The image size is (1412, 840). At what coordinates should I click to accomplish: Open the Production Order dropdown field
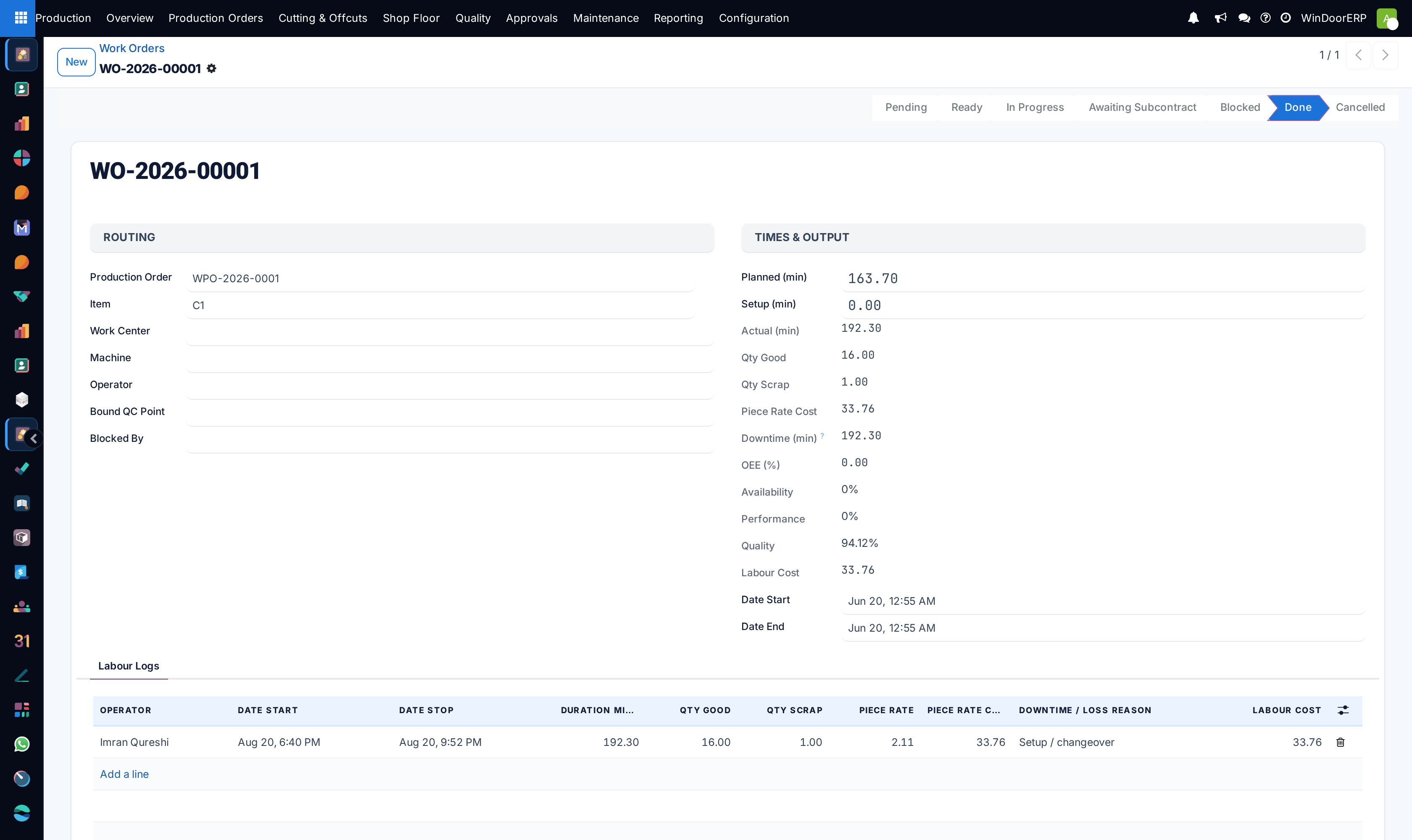(x=440, y=278)
